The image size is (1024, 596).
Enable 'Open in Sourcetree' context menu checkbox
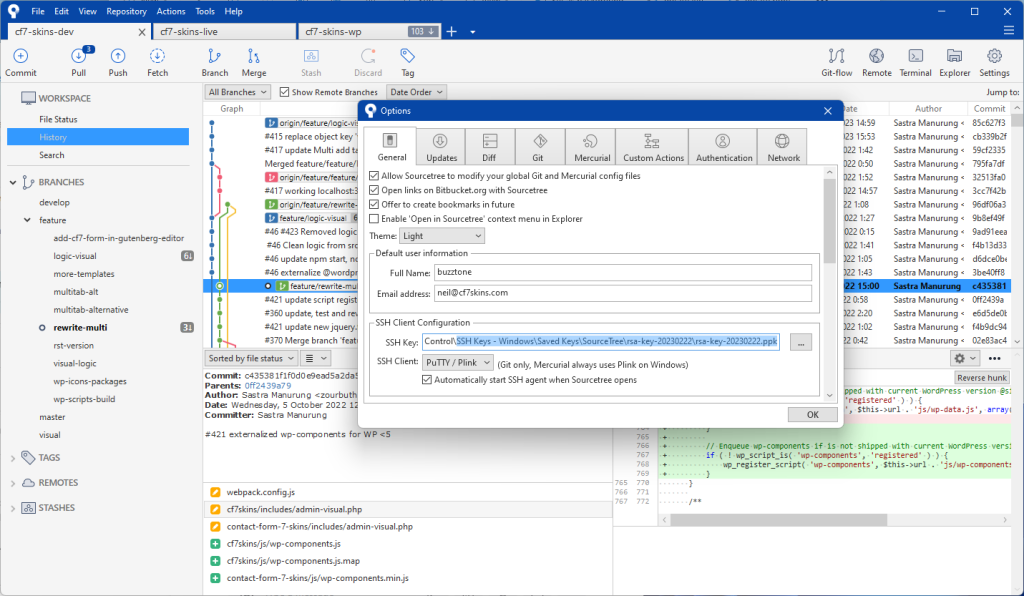click(x=374, y=218)
